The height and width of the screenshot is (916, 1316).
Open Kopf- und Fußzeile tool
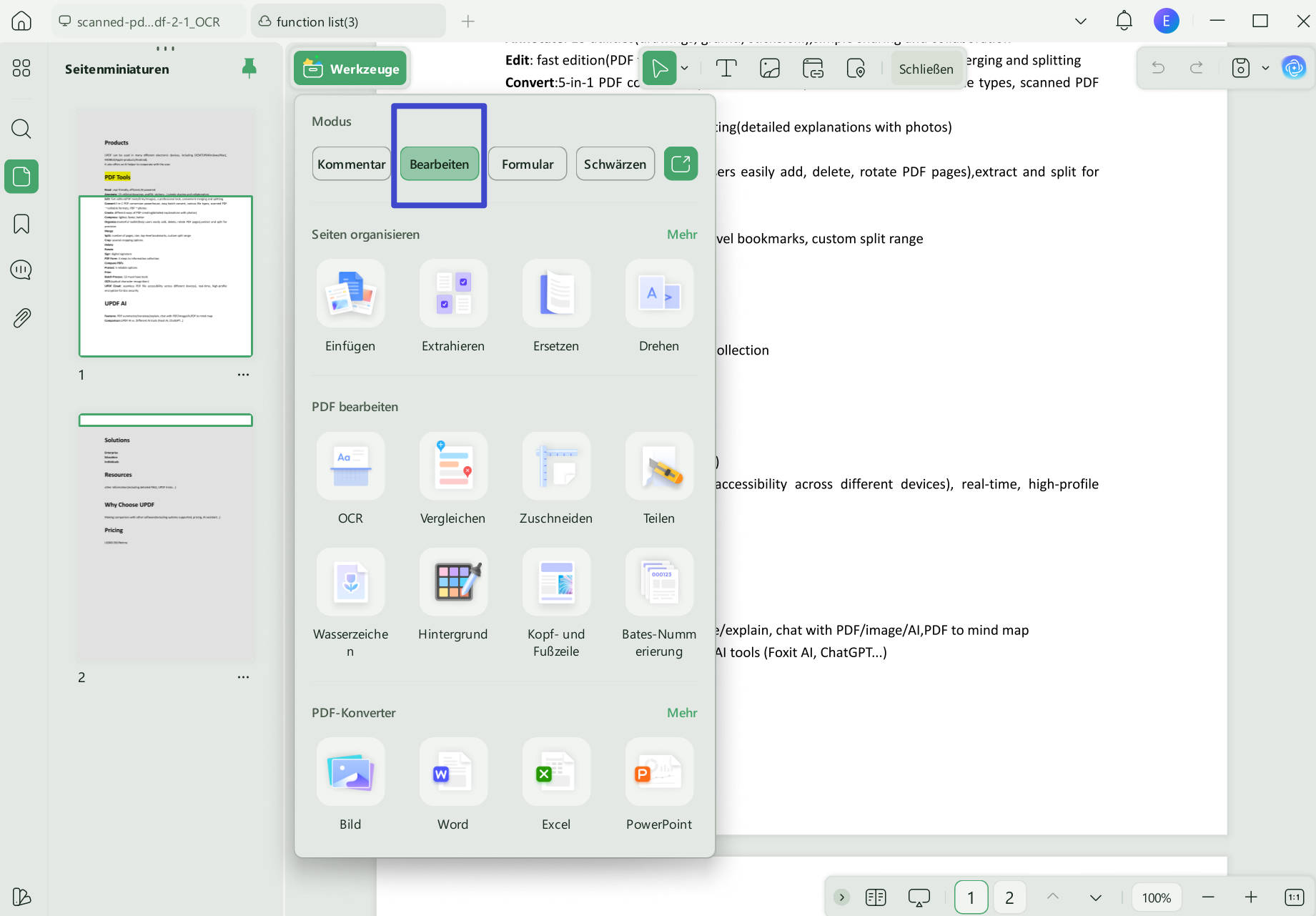pos(556,582)
